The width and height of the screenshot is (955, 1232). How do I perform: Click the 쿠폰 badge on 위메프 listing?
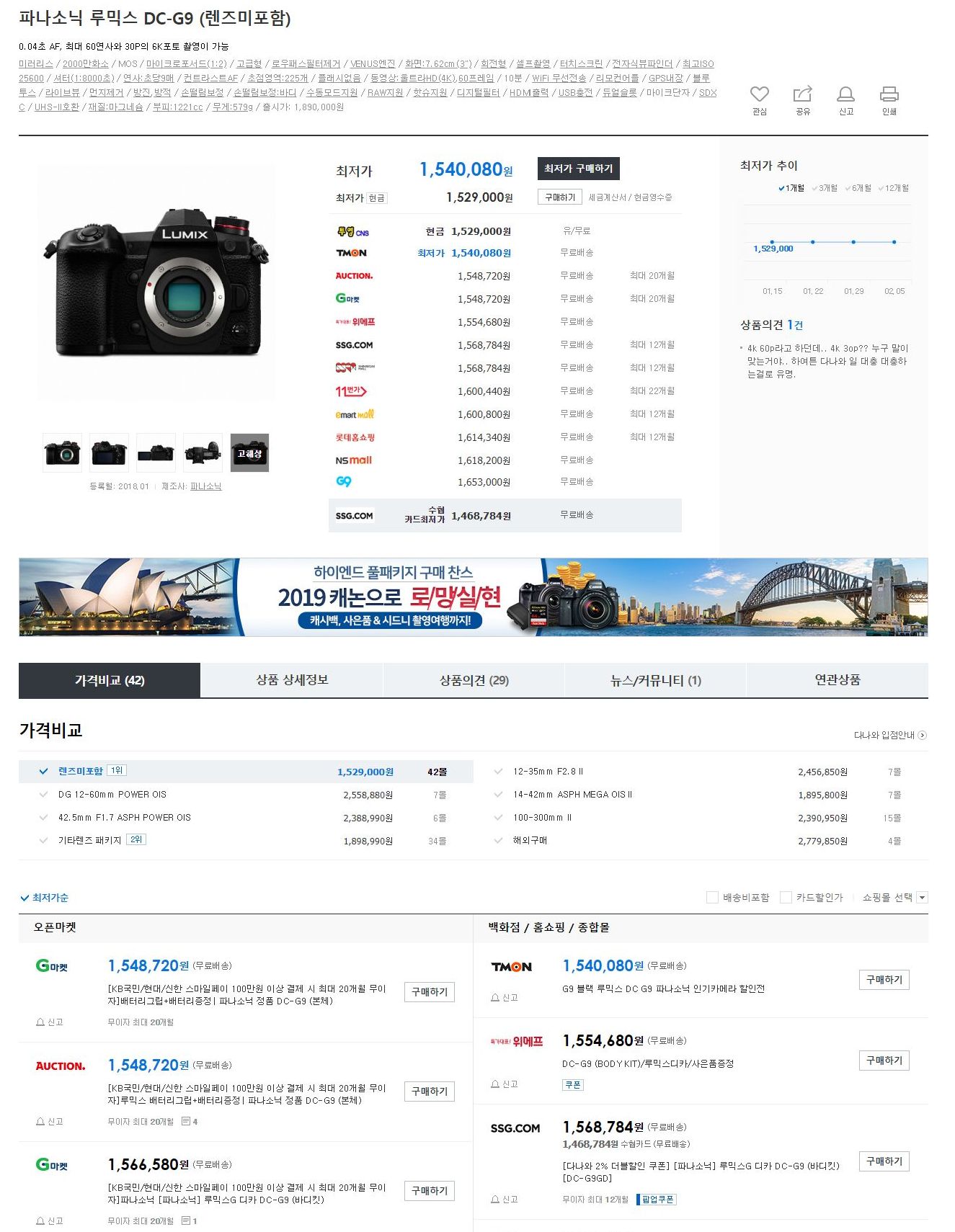pyautogui.click(x=573, y=1085)
